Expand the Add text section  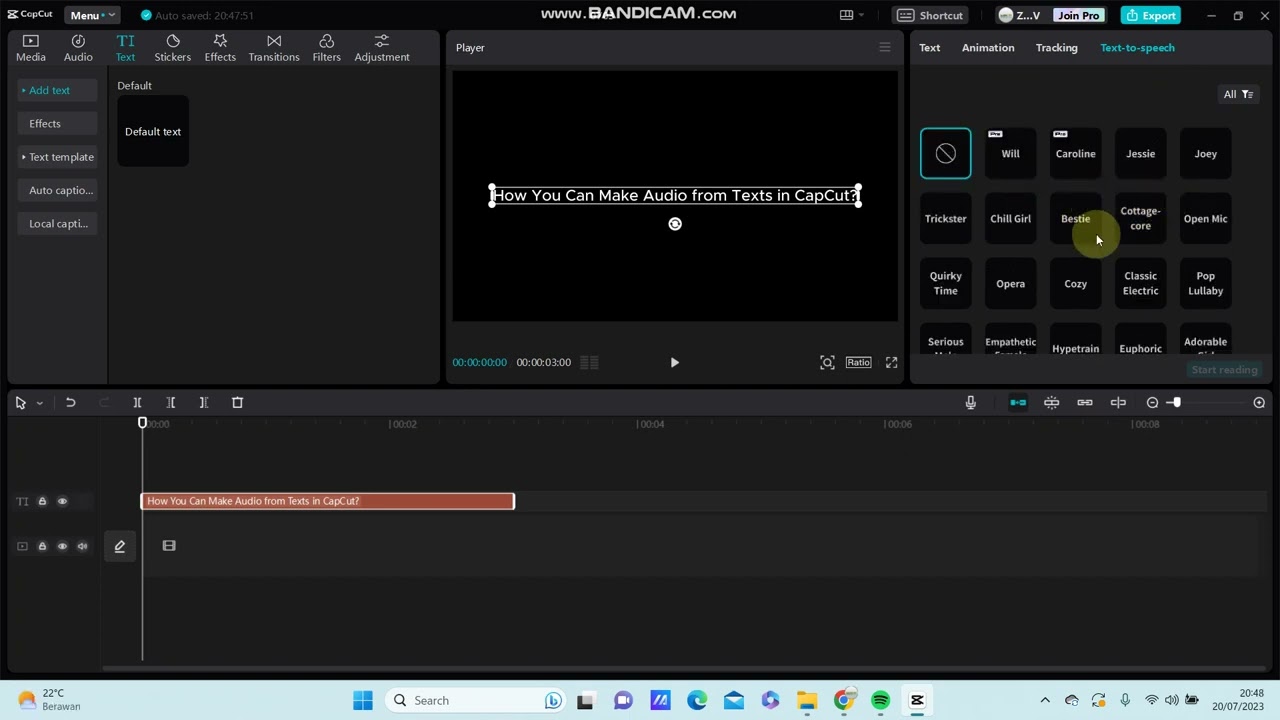(57, 90)
